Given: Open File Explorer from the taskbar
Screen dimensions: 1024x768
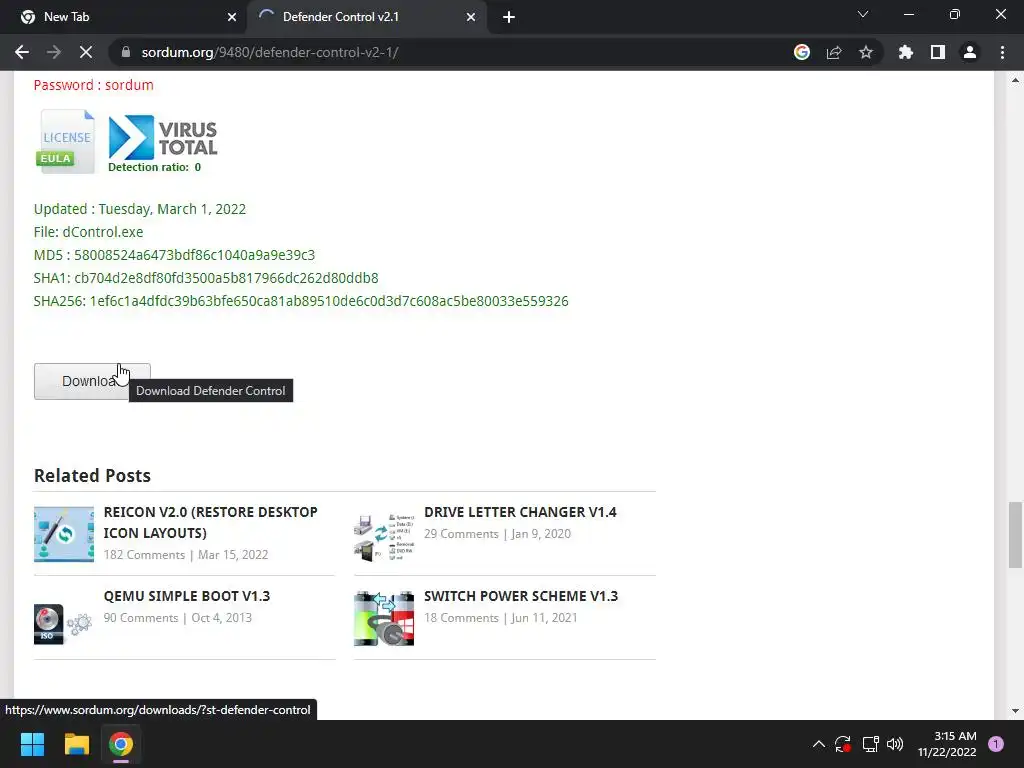Looking at the screenshot, I should point(76,744).
